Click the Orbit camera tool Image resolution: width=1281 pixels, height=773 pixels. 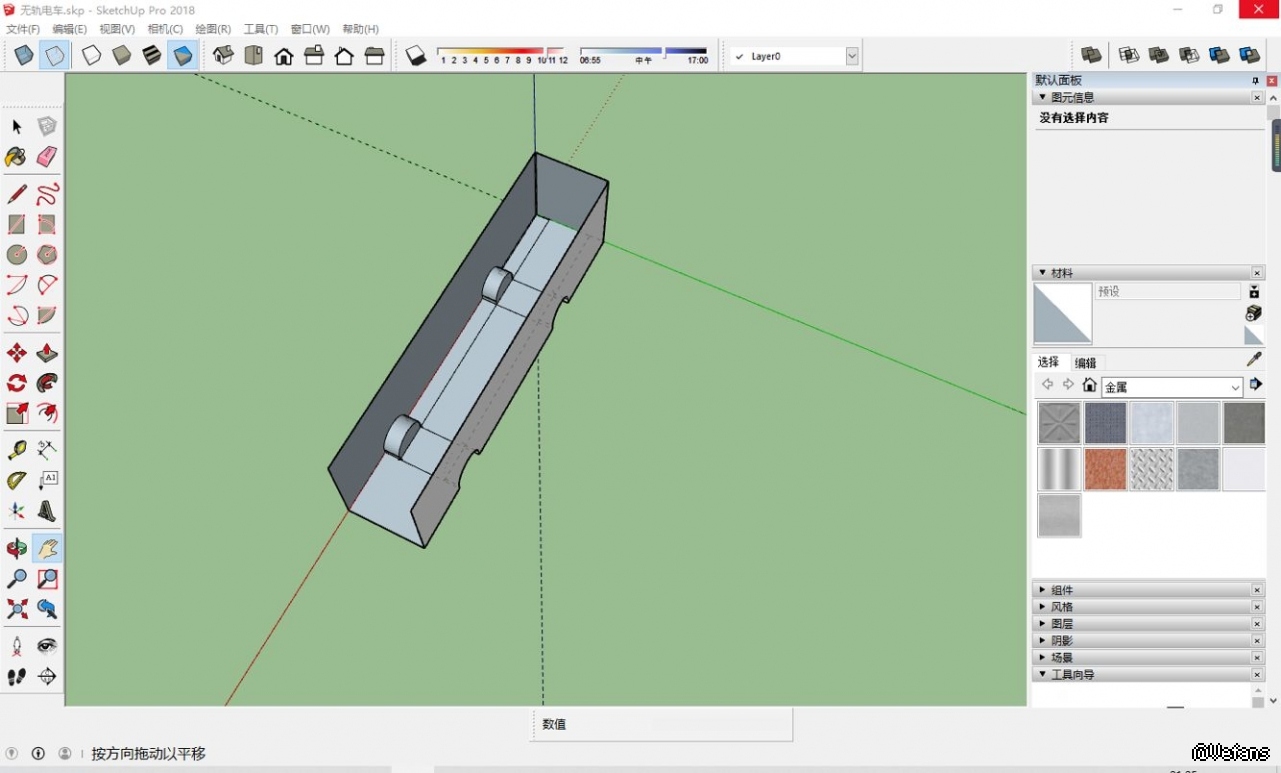17,548
